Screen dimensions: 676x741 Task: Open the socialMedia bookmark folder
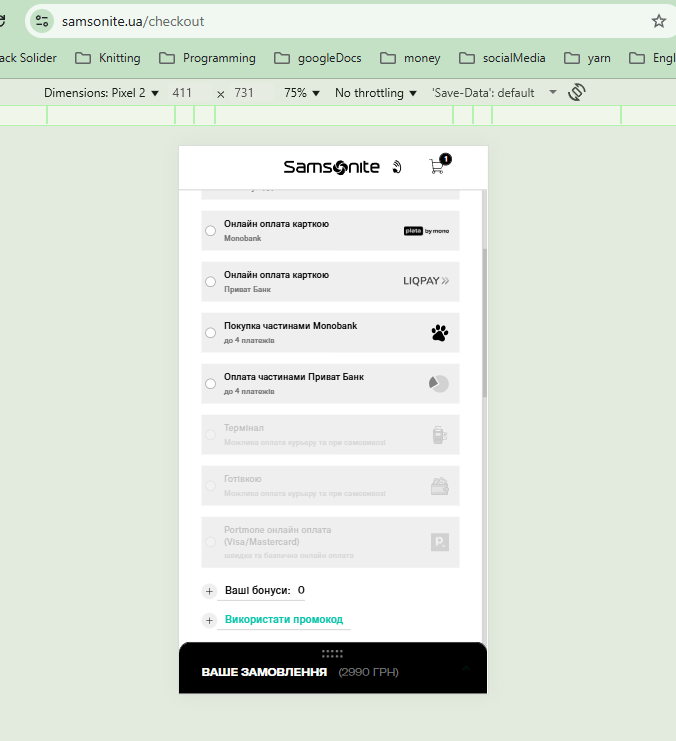(x=502, y=58)
